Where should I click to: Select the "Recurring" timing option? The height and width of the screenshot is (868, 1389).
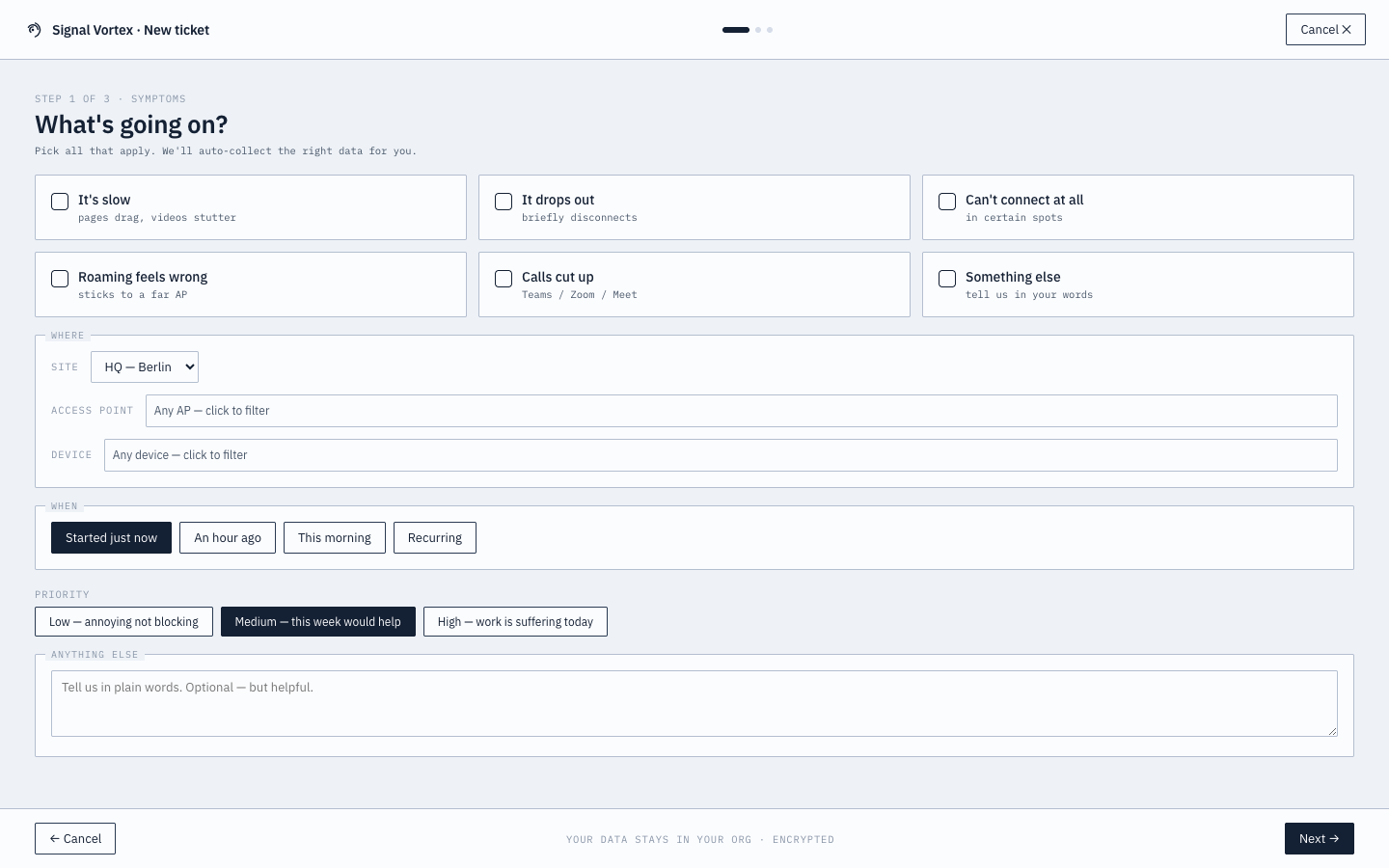point(435,538)
